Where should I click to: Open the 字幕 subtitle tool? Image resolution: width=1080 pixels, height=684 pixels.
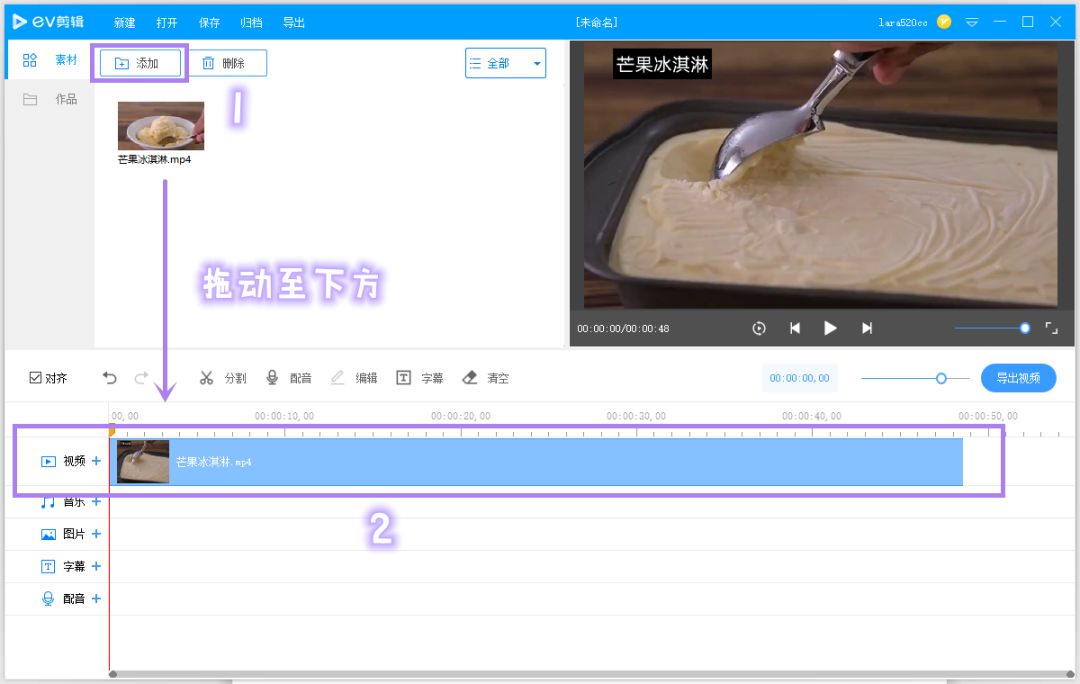(x=420, y=378)
